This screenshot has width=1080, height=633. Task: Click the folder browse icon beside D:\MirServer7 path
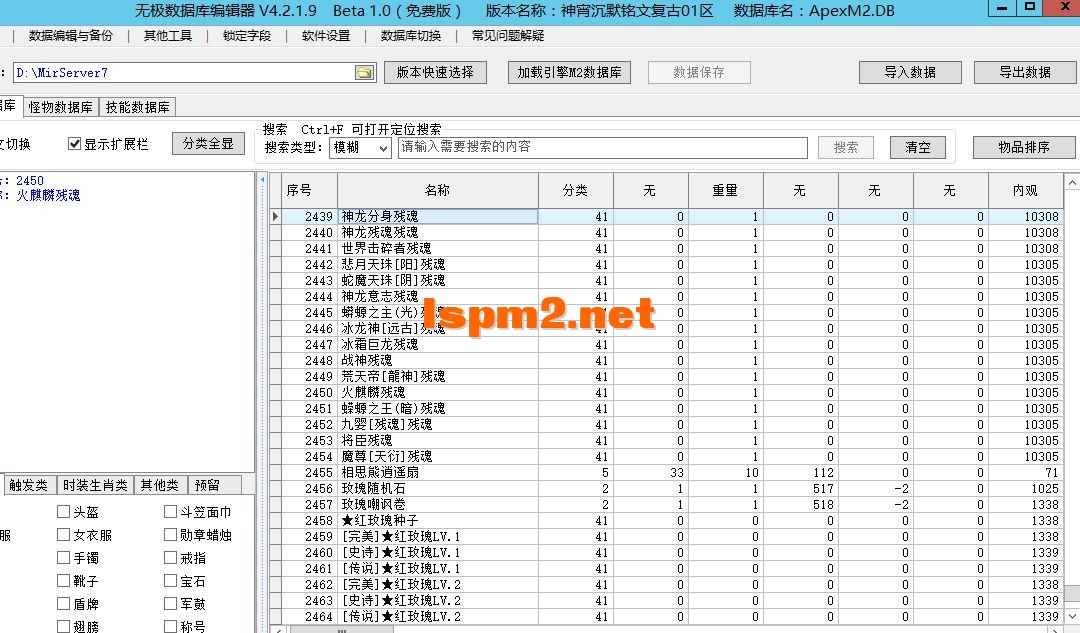(x=364, y=72)
